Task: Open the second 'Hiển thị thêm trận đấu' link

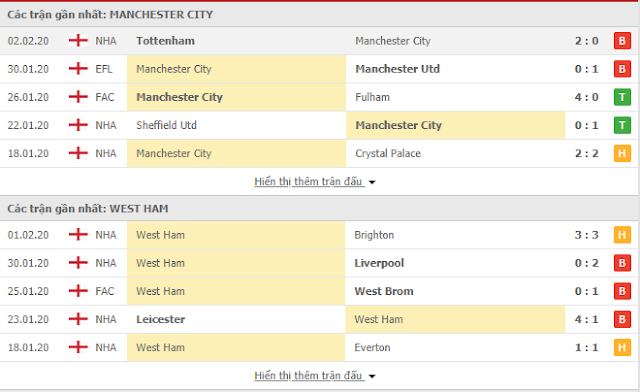Action: (308, 375)
